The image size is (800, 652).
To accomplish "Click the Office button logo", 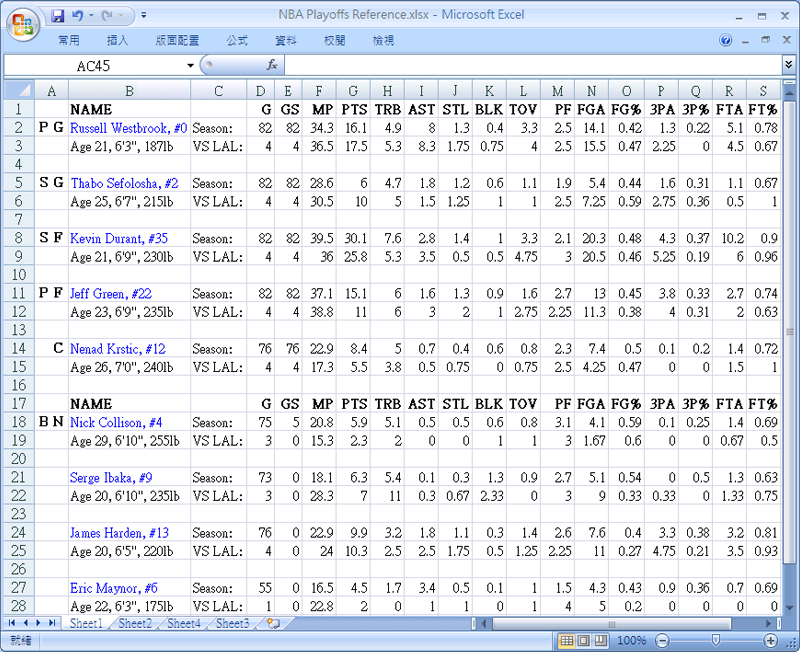I will tap(23, 23).
